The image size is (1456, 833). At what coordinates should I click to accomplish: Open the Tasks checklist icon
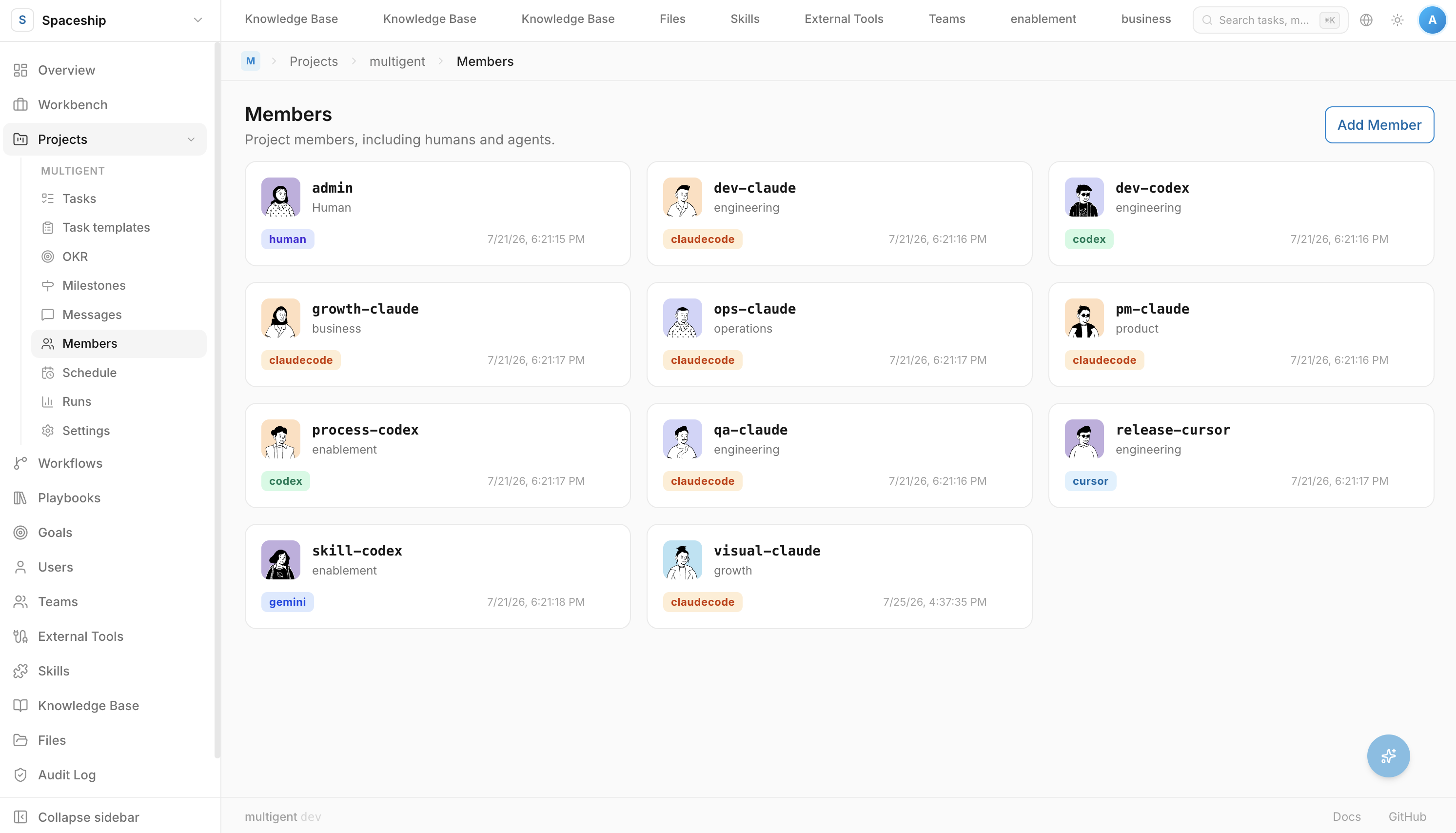[x=48, y=198]
